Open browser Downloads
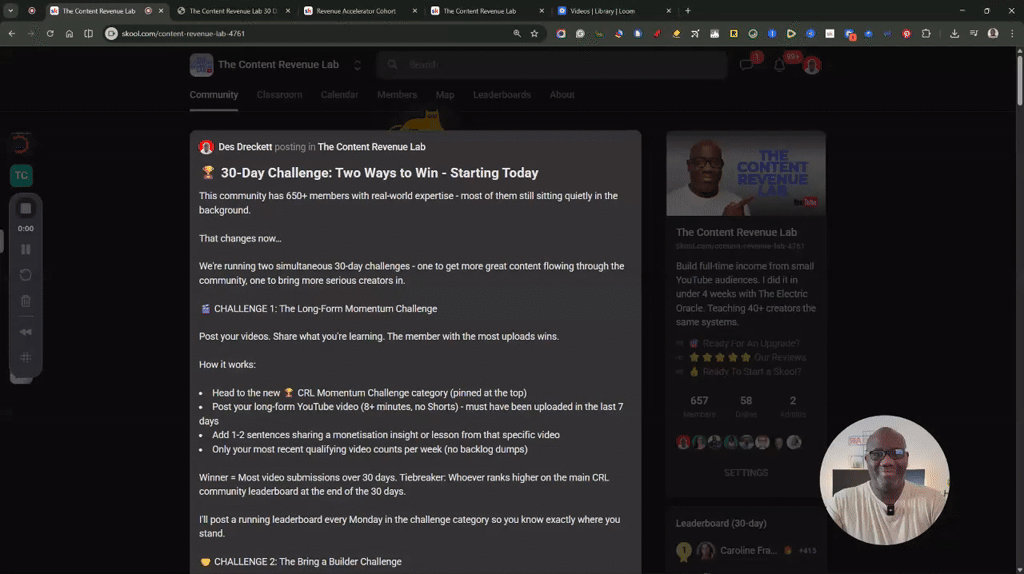 click(x=954, y=33)
